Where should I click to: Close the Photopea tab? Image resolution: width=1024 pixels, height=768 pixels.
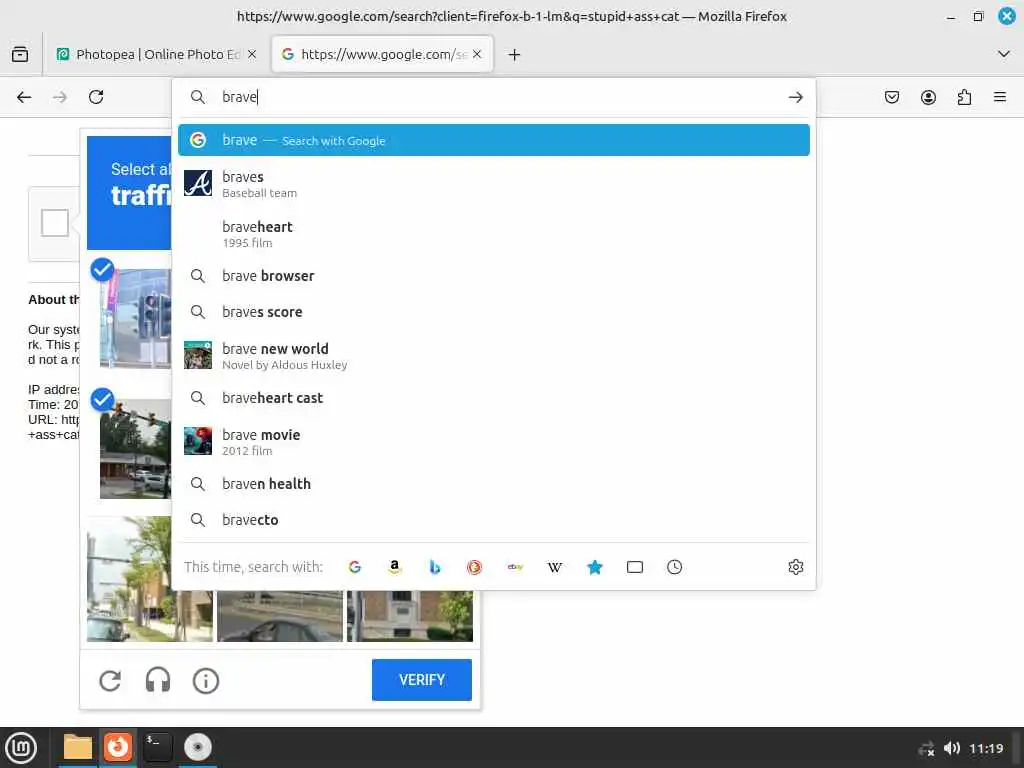pos(252,54)
